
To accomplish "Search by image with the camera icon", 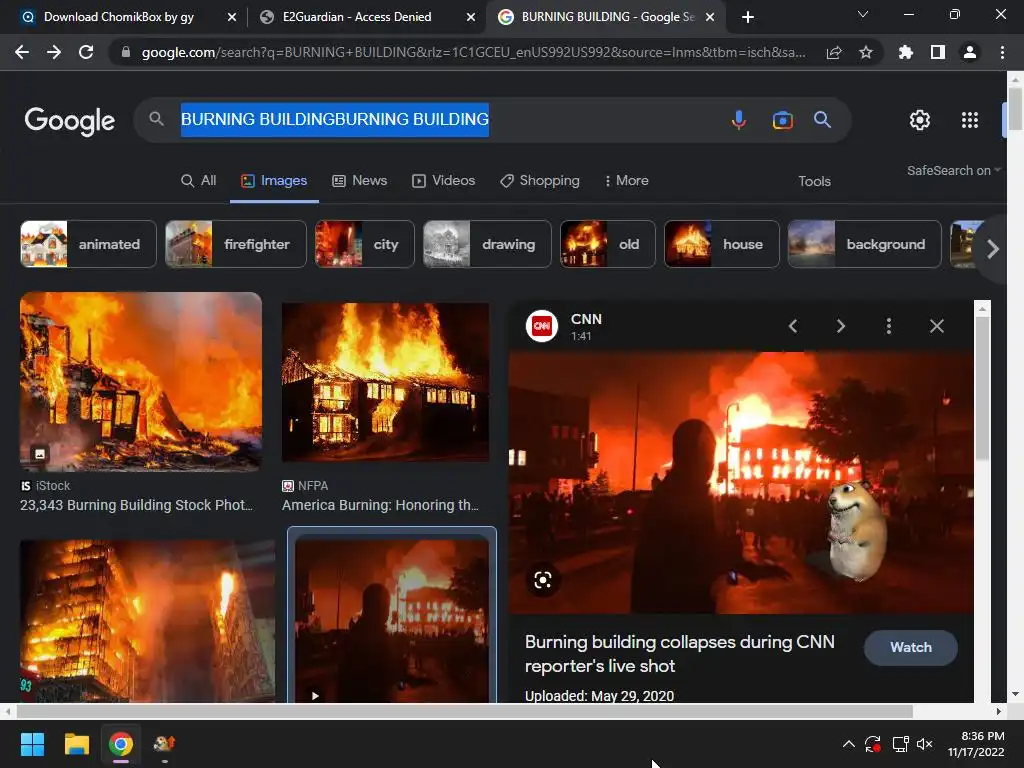I will click(x=782, y=120).
